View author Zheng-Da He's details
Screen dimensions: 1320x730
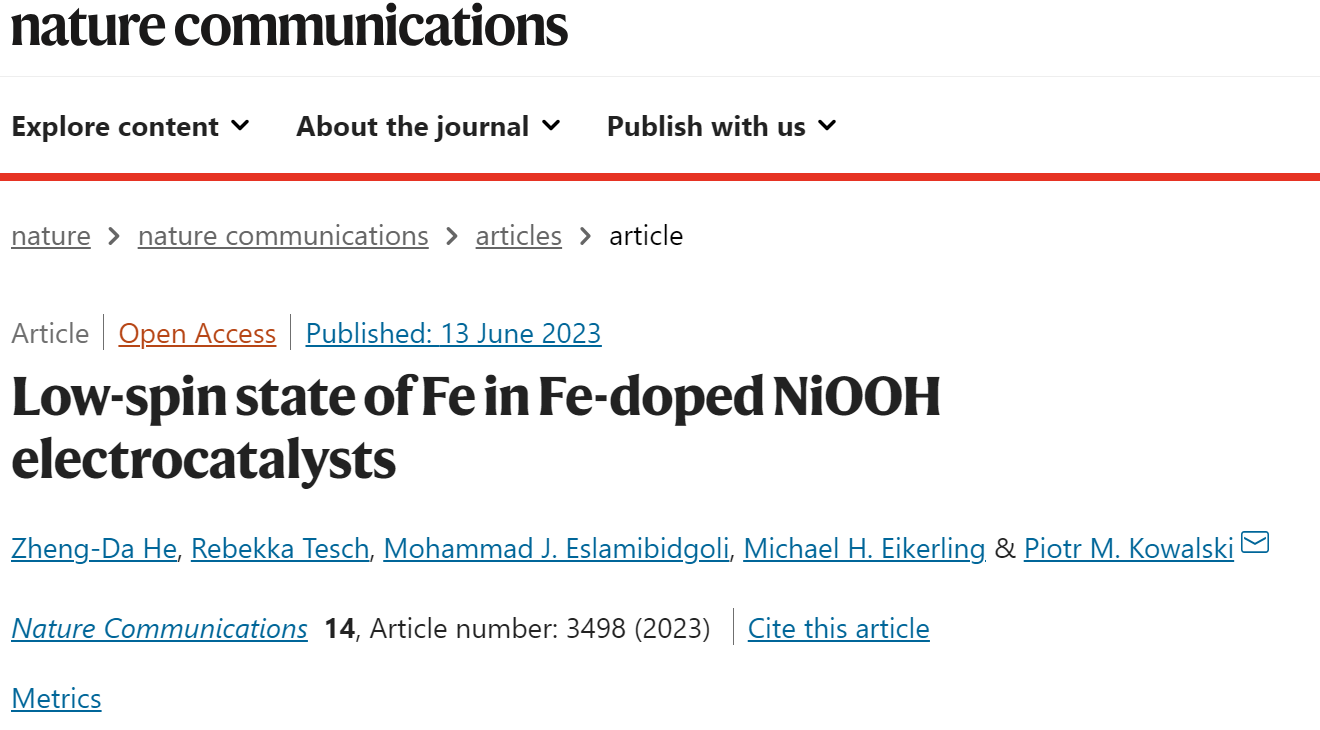tap(94, 549)
